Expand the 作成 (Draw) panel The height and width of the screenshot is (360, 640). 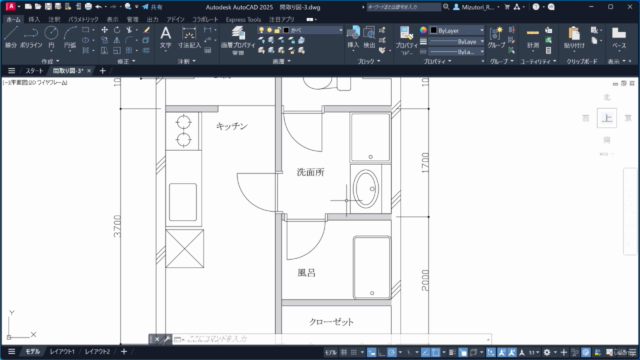(50, 61)
